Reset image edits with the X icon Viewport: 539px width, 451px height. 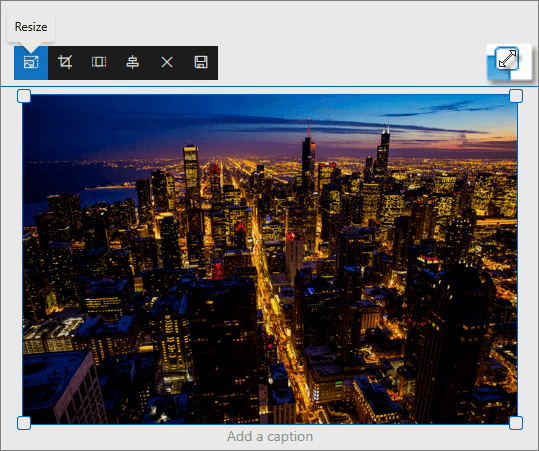tap(167, 63)
